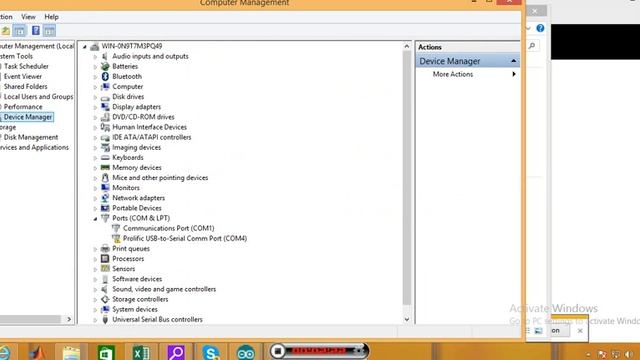Select the Human Interface Devices label
Screen dimensions: 640x360
149,127
